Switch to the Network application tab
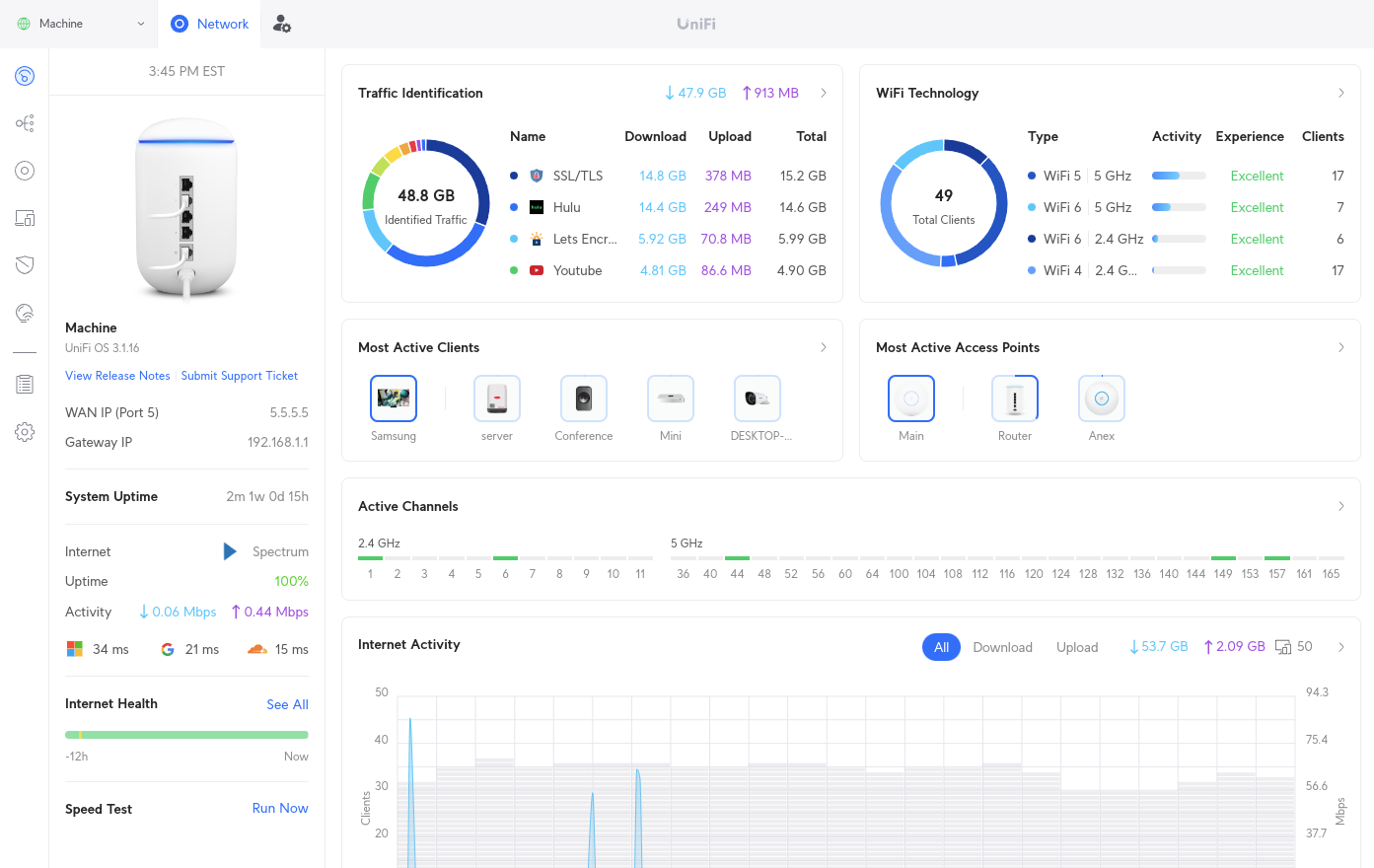 tap(209, 24)
